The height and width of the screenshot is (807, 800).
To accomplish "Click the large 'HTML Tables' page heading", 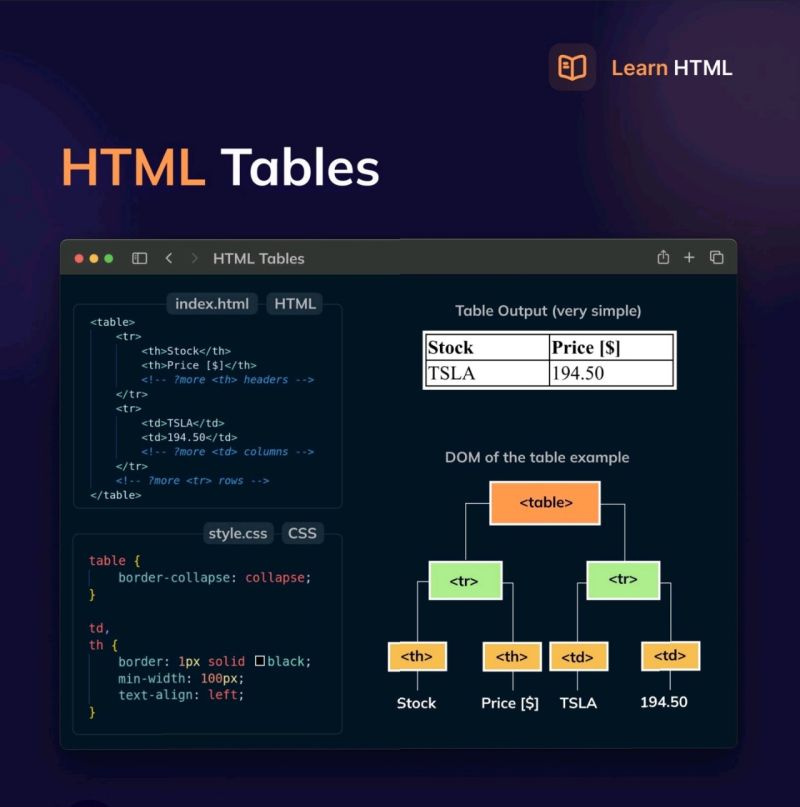I will click(x=221, y=167).
